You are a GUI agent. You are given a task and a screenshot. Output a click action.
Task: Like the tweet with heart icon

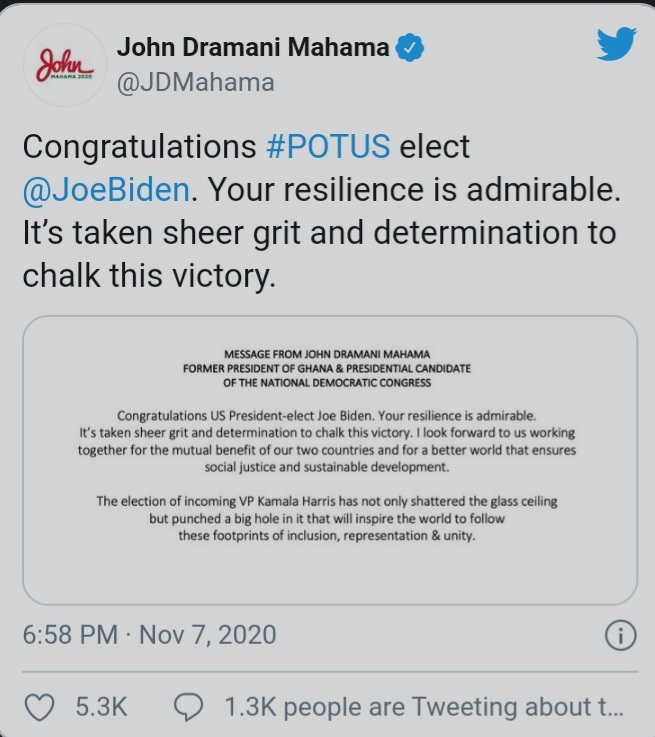tap(37, 707)
